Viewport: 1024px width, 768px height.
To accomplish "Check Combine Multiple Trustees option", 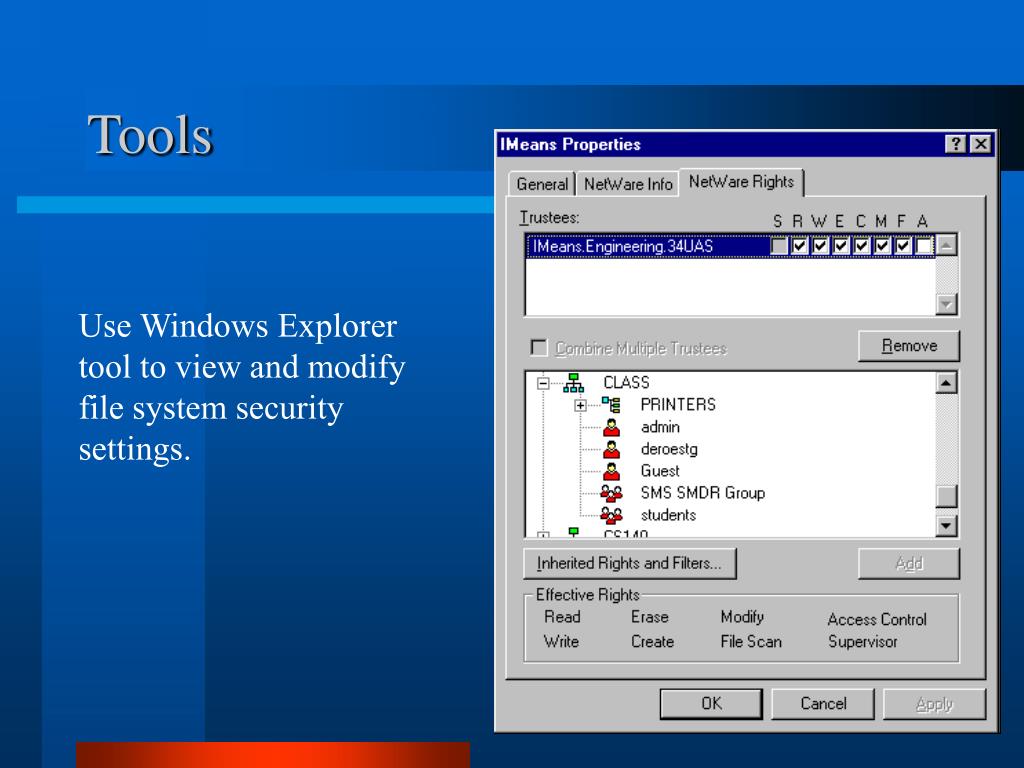I will 539,347.
